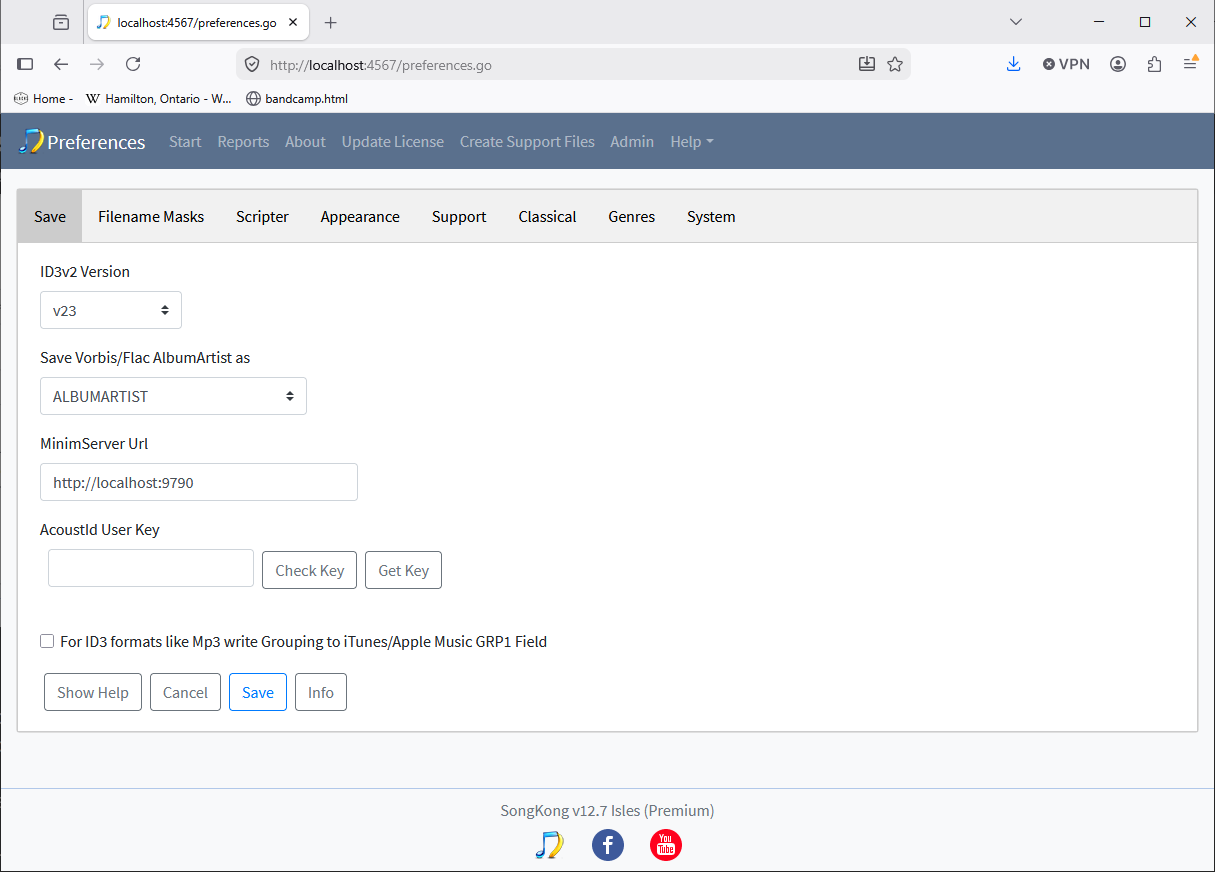
Task: Open Create Support Files nav link
Action: 527,142
